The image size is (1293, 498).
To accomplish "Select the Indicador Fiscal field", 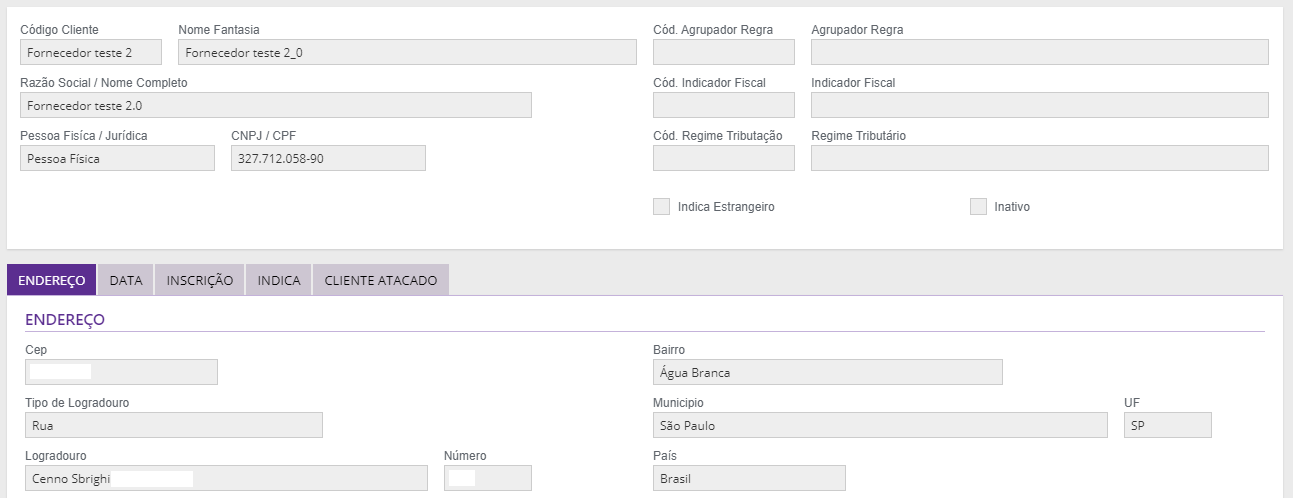I will pyautogui.click(x=1039, y=105).
